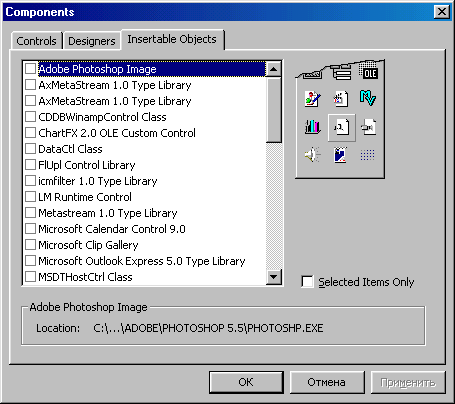Check the Adobe Photoshop Image checkbox
455x404 pixels.
[x=30, y=69]
